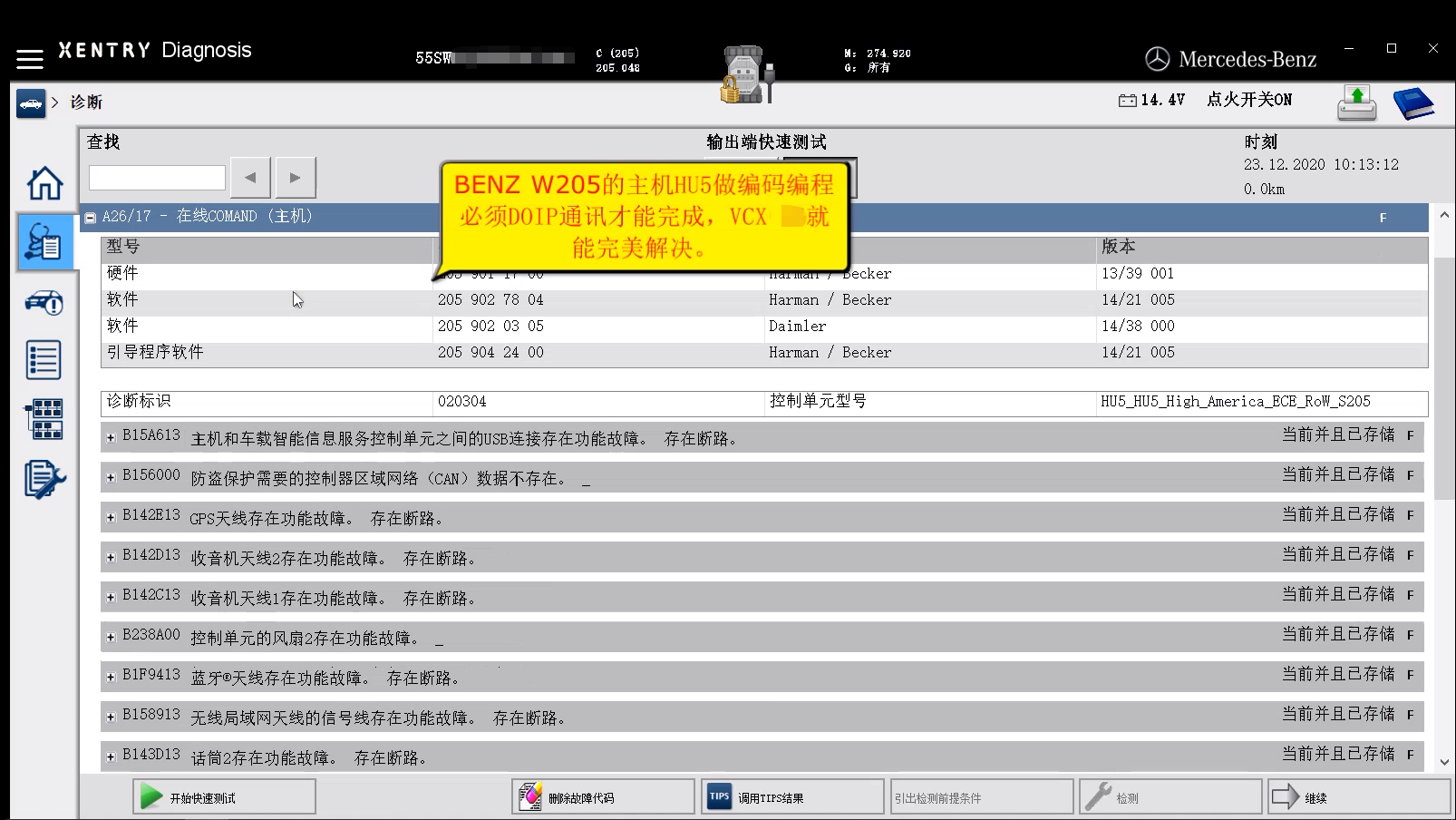Expand fault code B142C13

[111, 597]
